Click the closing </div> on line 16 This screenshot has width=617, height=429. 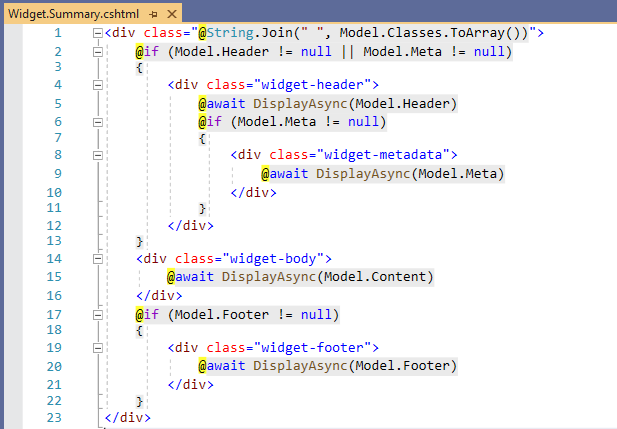(159, 296)
